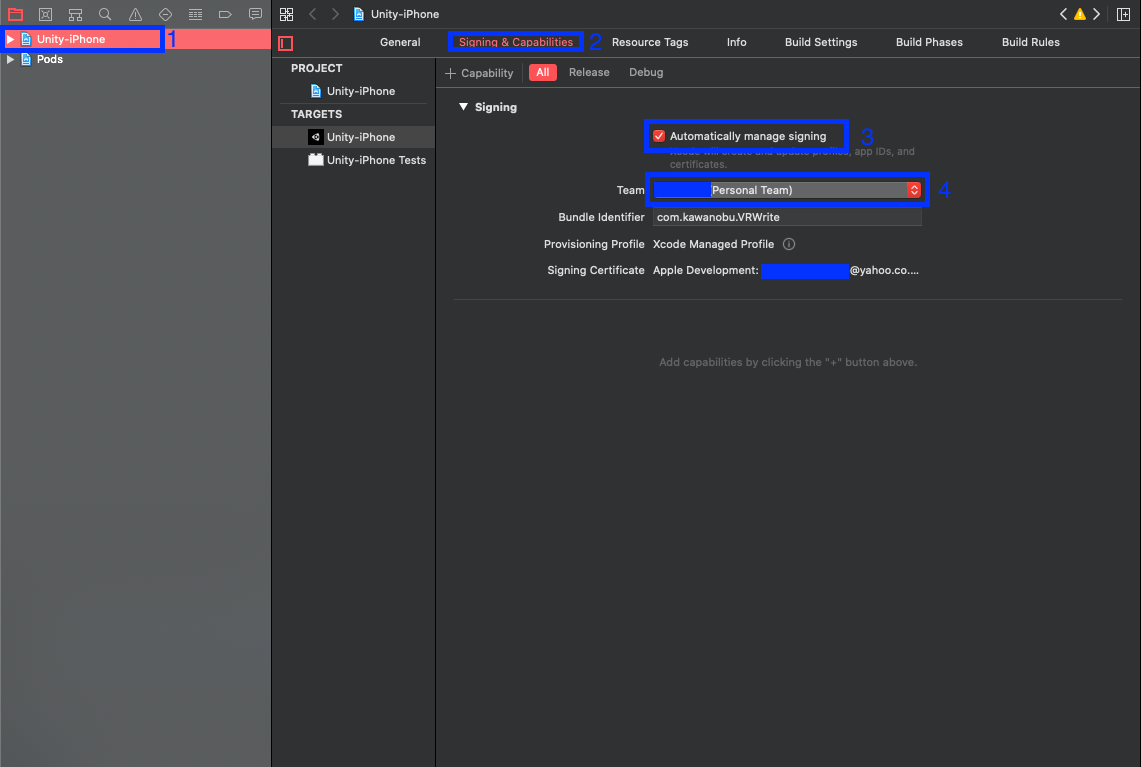
Task: Click the yellow warning issue indicator
Action: [1080, 14]
